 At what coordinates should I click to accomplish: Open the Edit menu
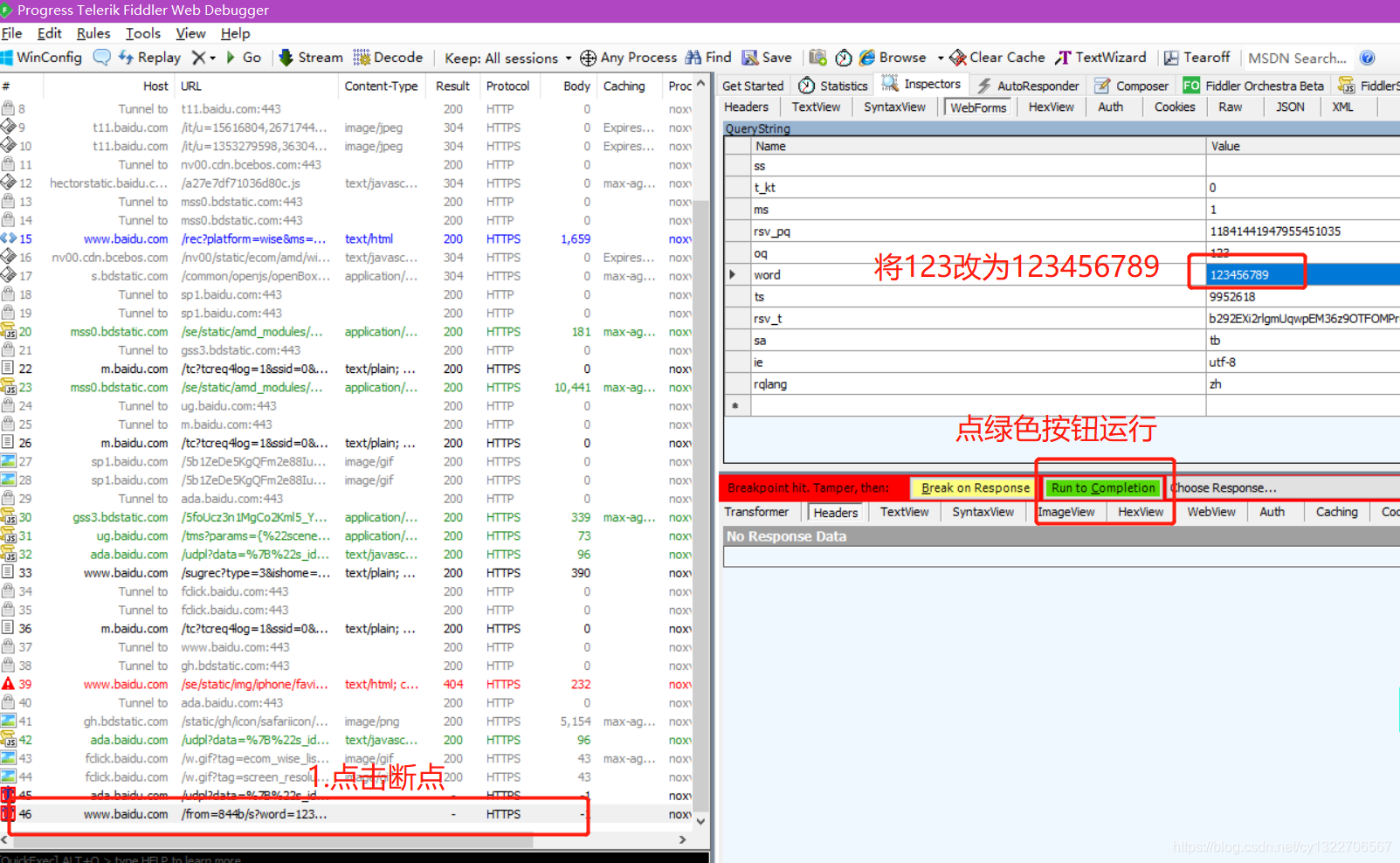(49, 33)
